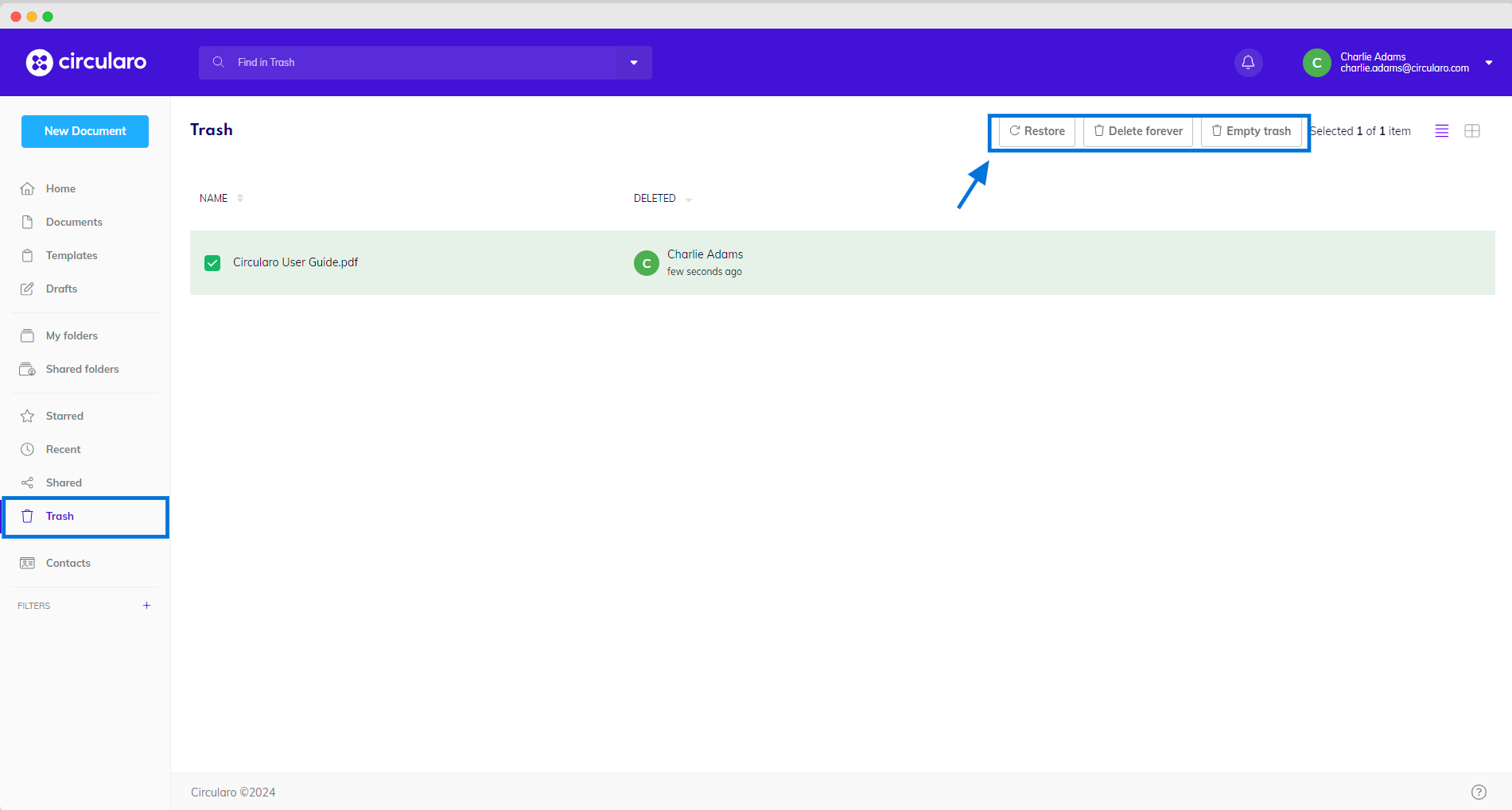Click the New Document button

85,131
